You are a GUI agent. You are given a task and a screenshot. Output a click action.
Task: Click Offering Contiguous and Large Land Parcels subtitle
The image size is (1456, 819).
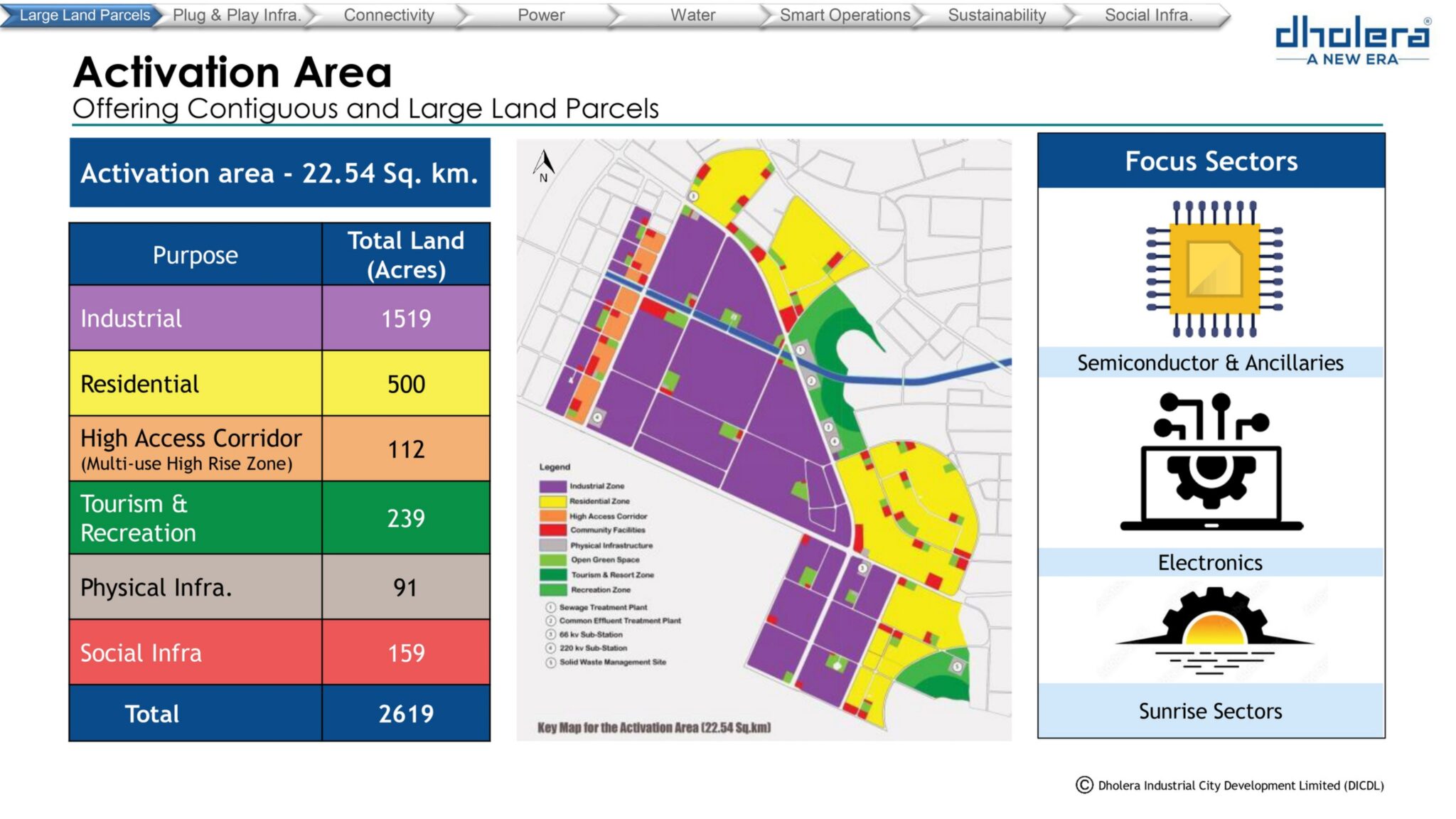(x=365, y=109)
